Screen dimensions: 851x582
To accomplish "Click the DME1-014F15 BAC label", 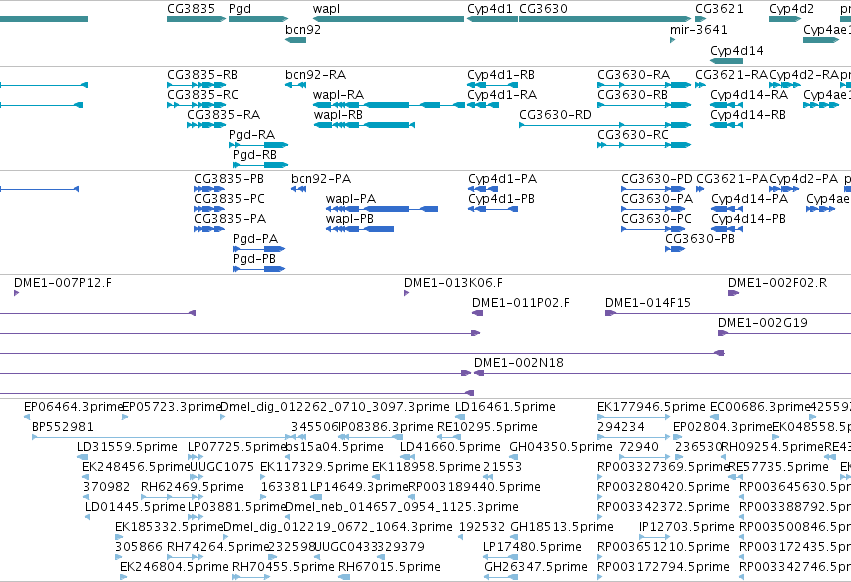I will [648, 303].
